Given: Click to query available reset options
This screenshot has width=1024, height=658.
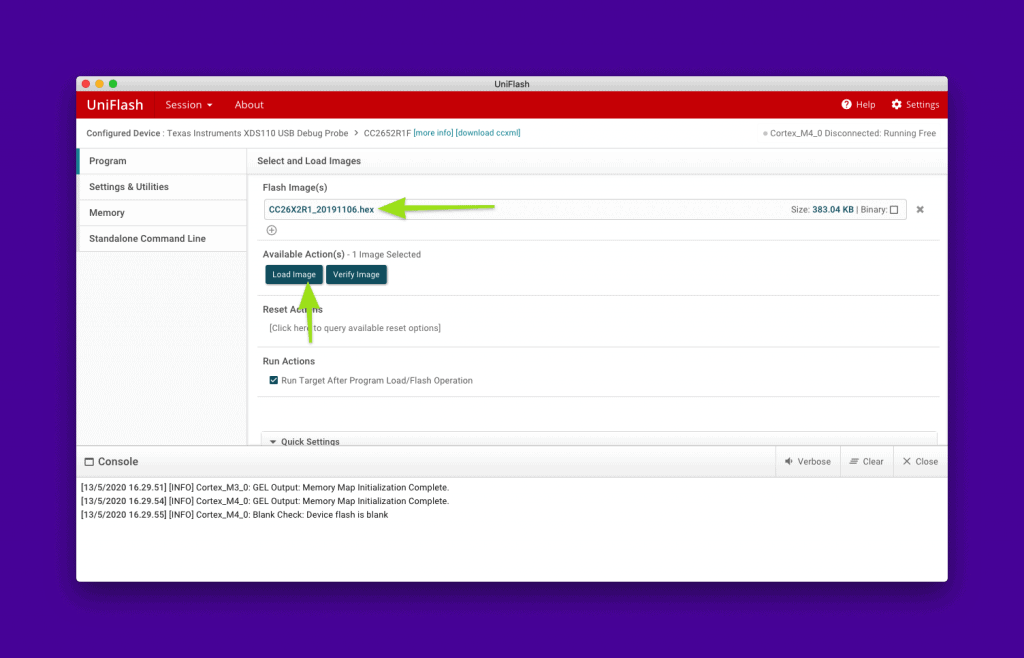Looking at the screenshot, I should pyautogui.click(x=355, y=328).
